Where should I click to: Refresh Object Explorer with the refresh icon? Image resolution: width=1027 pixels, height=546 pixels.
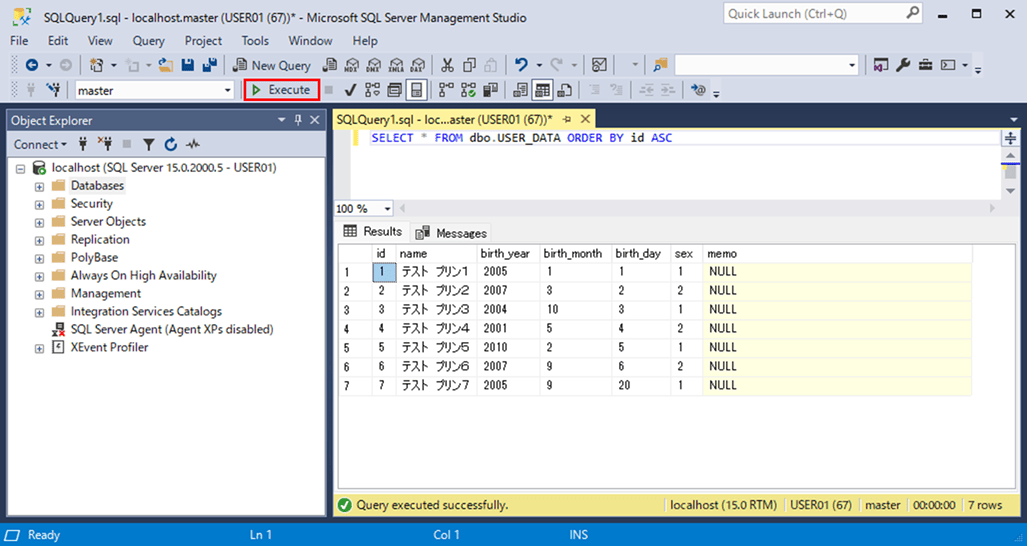tap(171, 145)
